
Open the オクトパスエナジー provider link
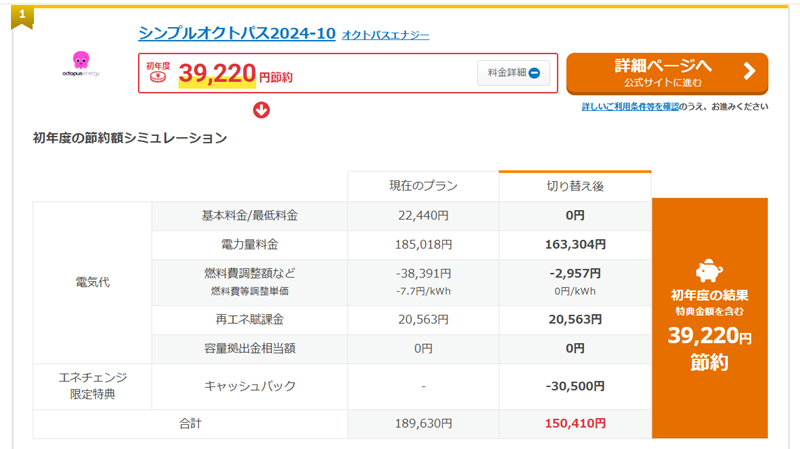[x=385, y=35]
